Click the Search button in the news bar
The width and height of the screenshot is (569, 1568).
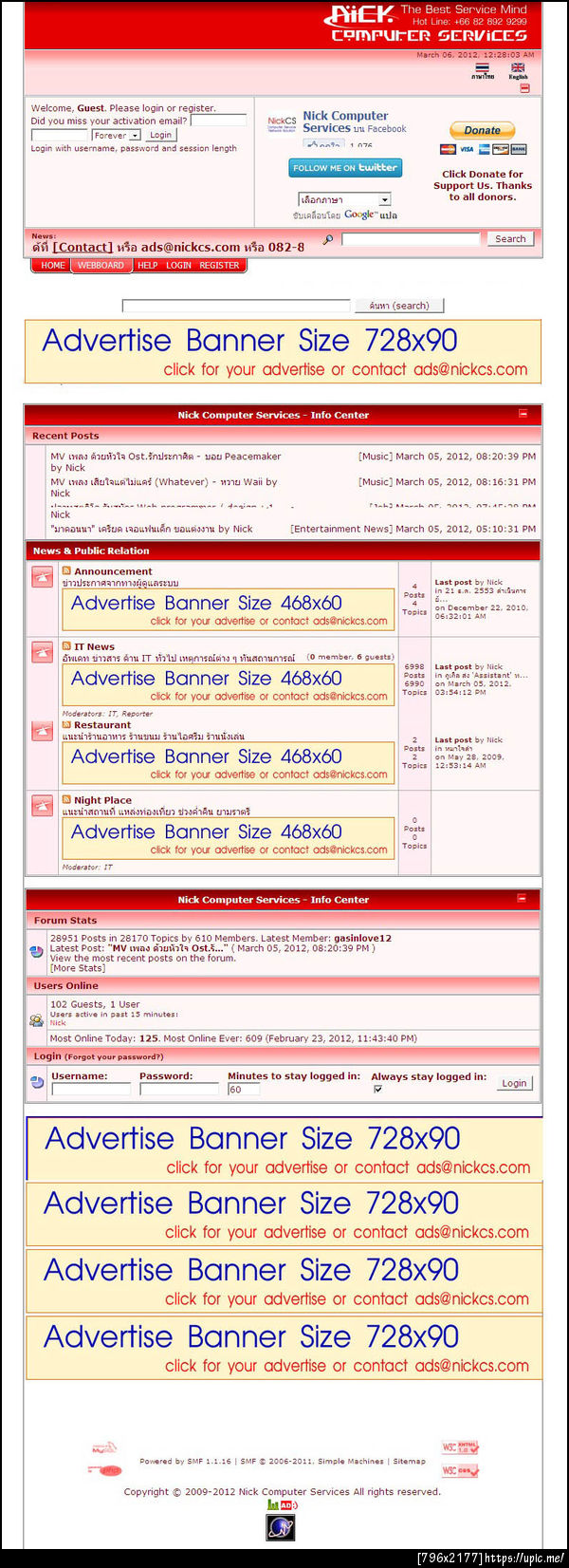click(510, 239)
